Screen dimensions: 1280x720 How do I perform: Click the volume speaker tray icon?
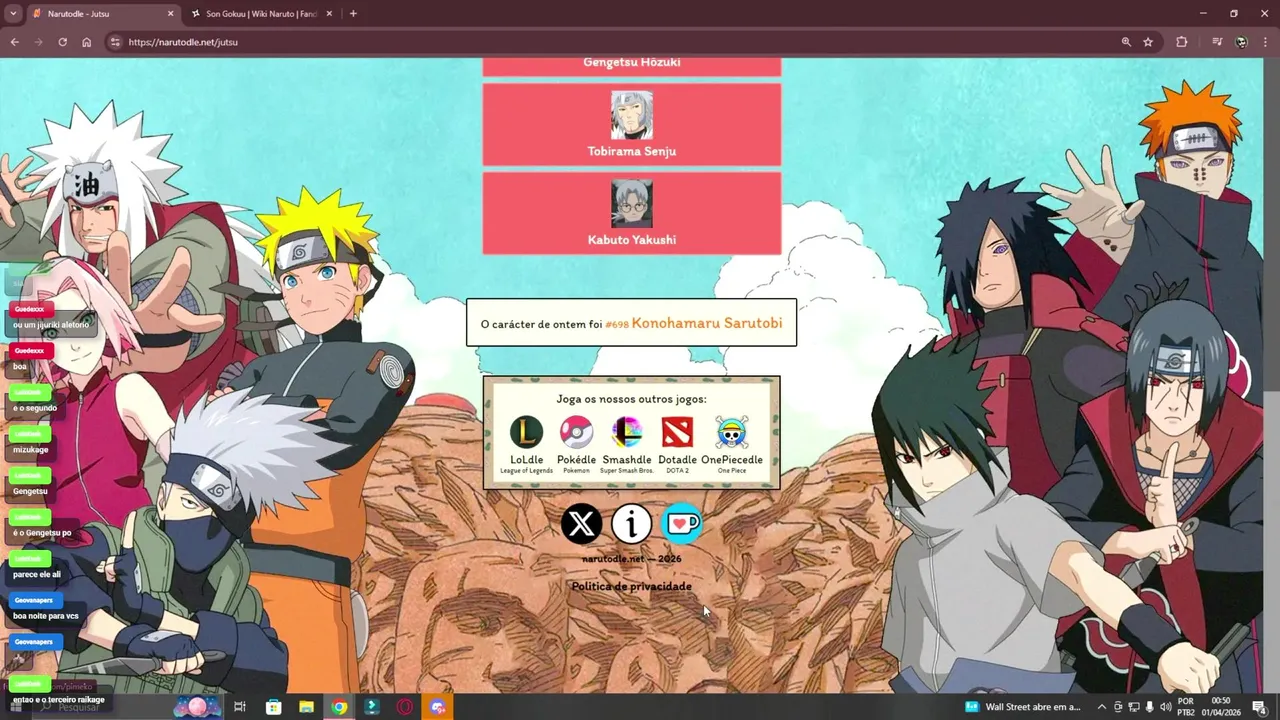point(1165,707)
